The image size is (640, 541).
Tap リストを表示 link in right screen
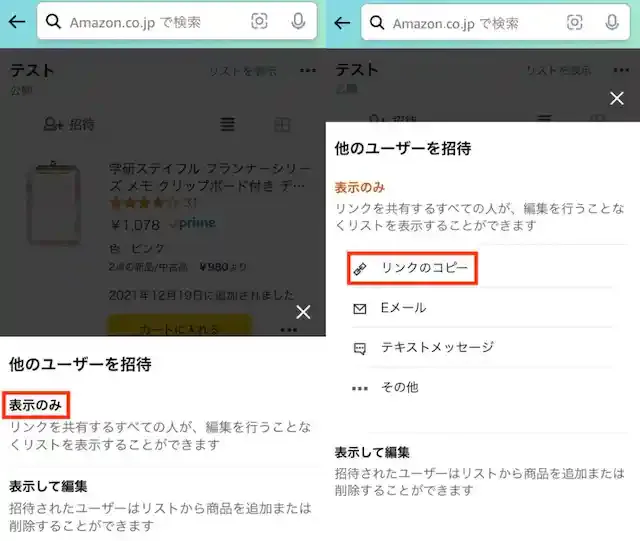click(x=558, y=71)
